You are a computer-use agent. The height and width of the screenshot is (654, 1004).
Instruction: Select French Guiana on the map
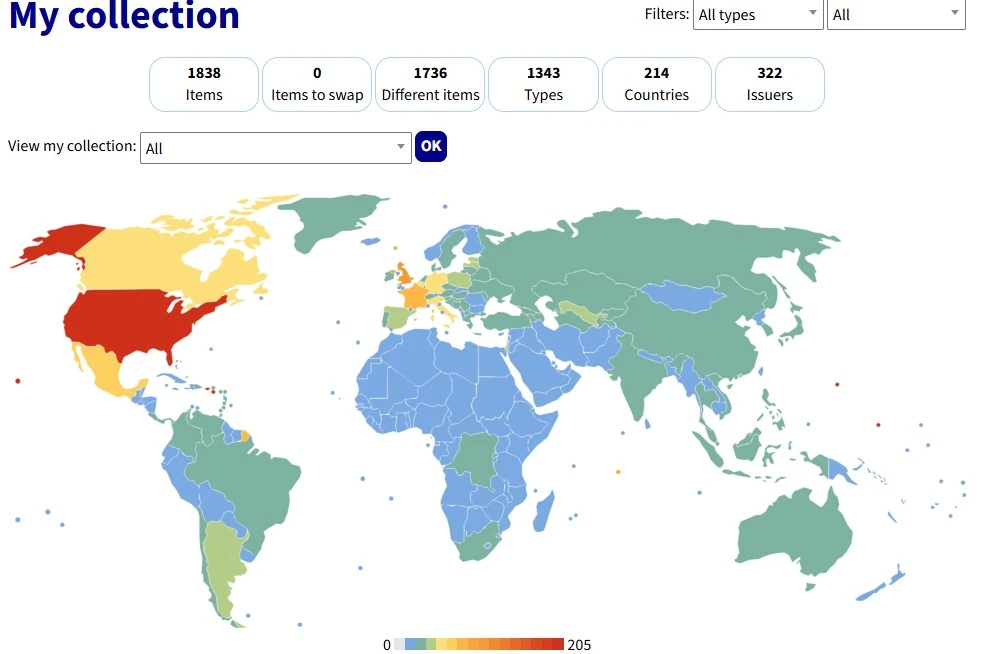coord(245,436)
